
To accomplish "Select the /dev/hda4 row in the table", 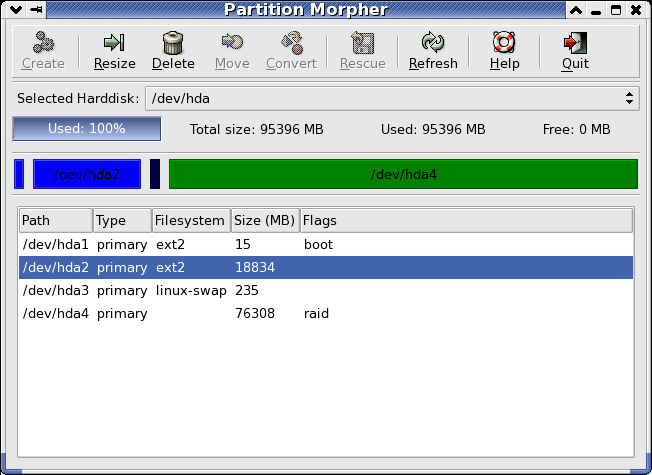I will (x=326, y=313).
